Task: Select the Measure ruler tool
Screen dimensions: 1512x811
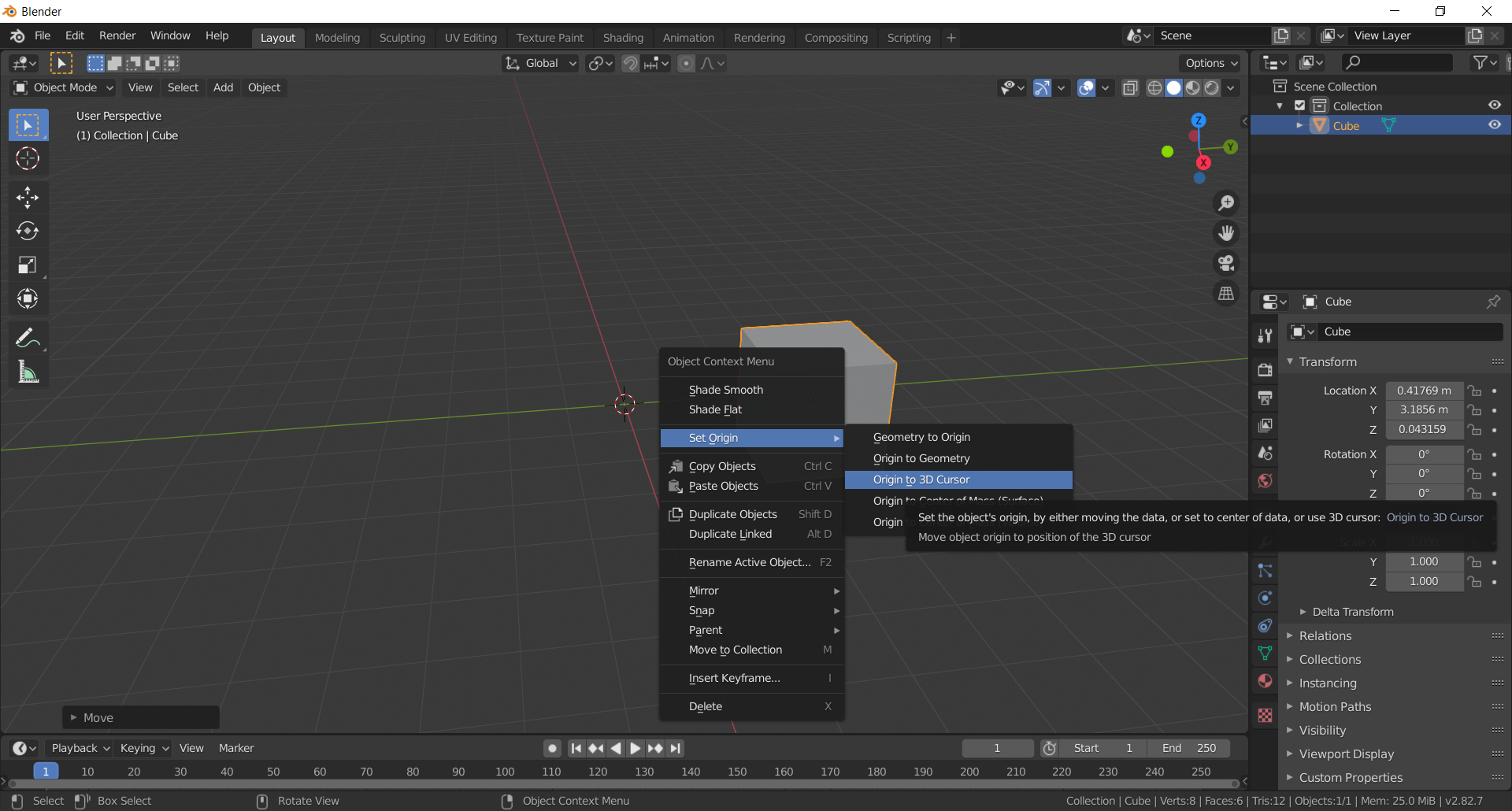Action: coord(28,372)
